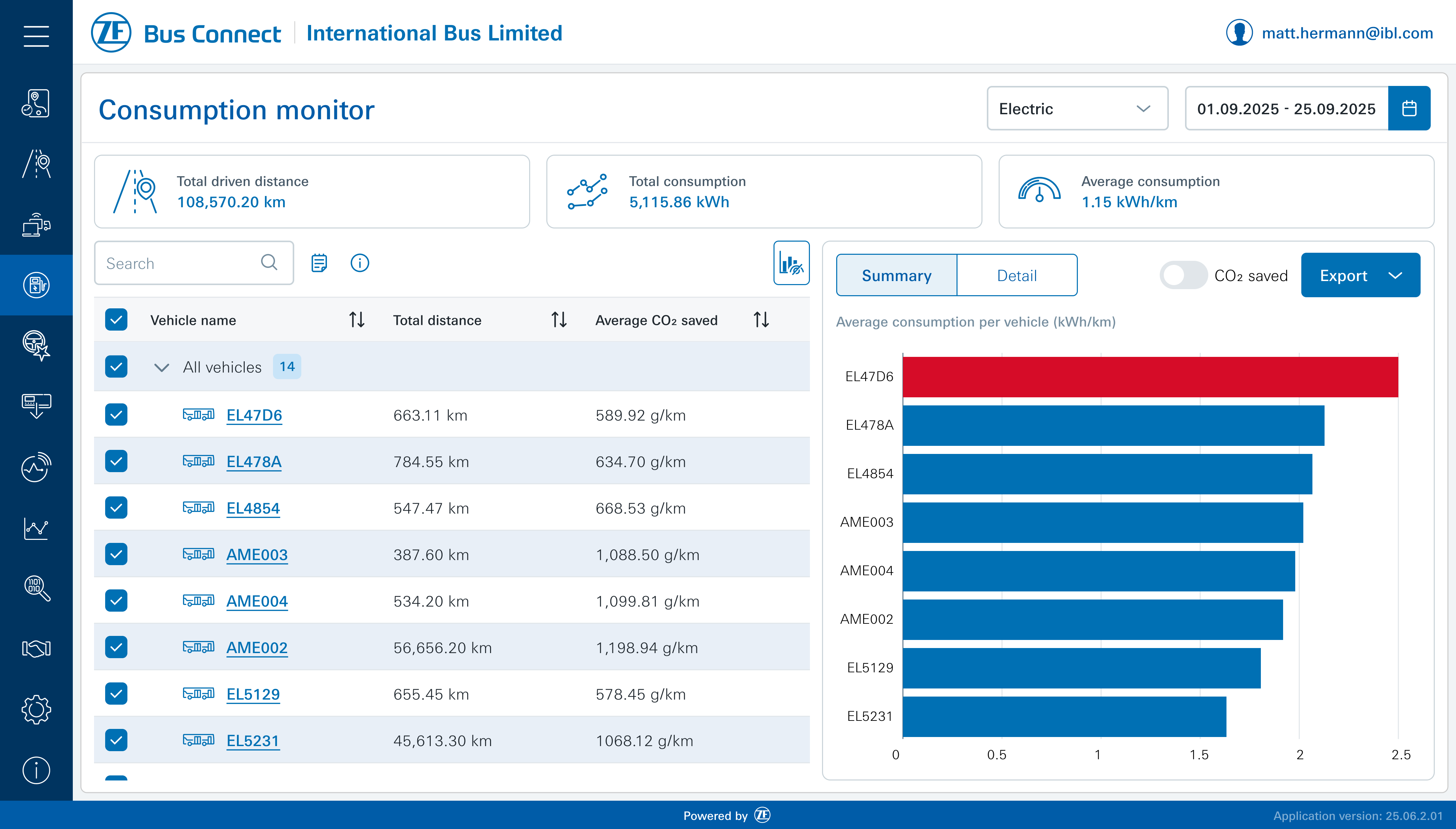
Task: Click the line chart analytics sidebar icon
Action: point(36,528)
